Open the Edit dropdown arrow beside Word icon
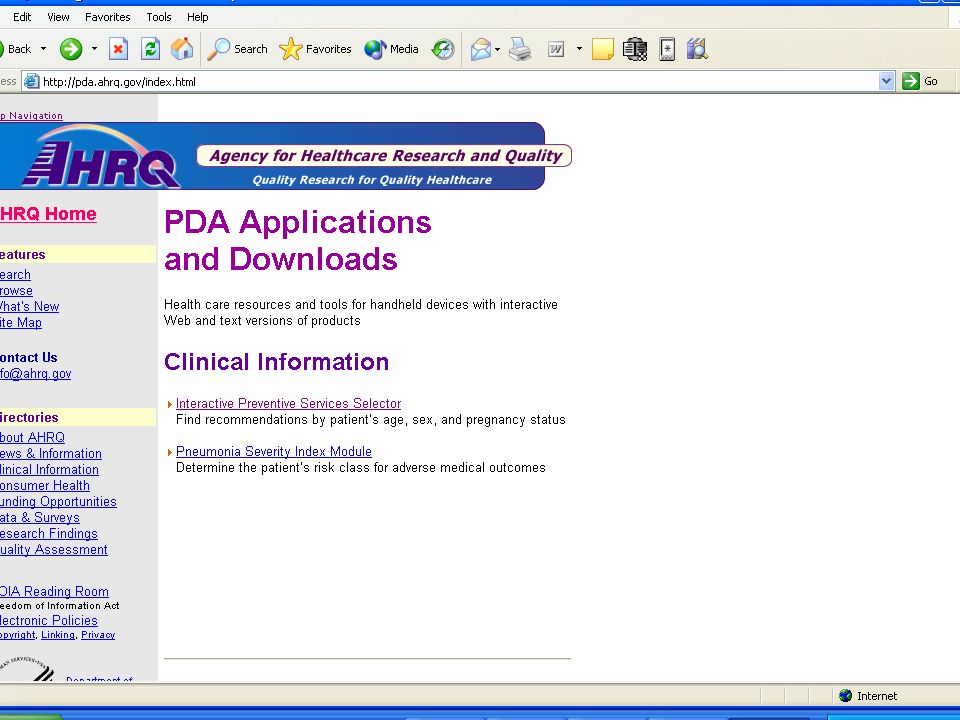The height and width of the screenshot is (720, 960). (579, 49)
